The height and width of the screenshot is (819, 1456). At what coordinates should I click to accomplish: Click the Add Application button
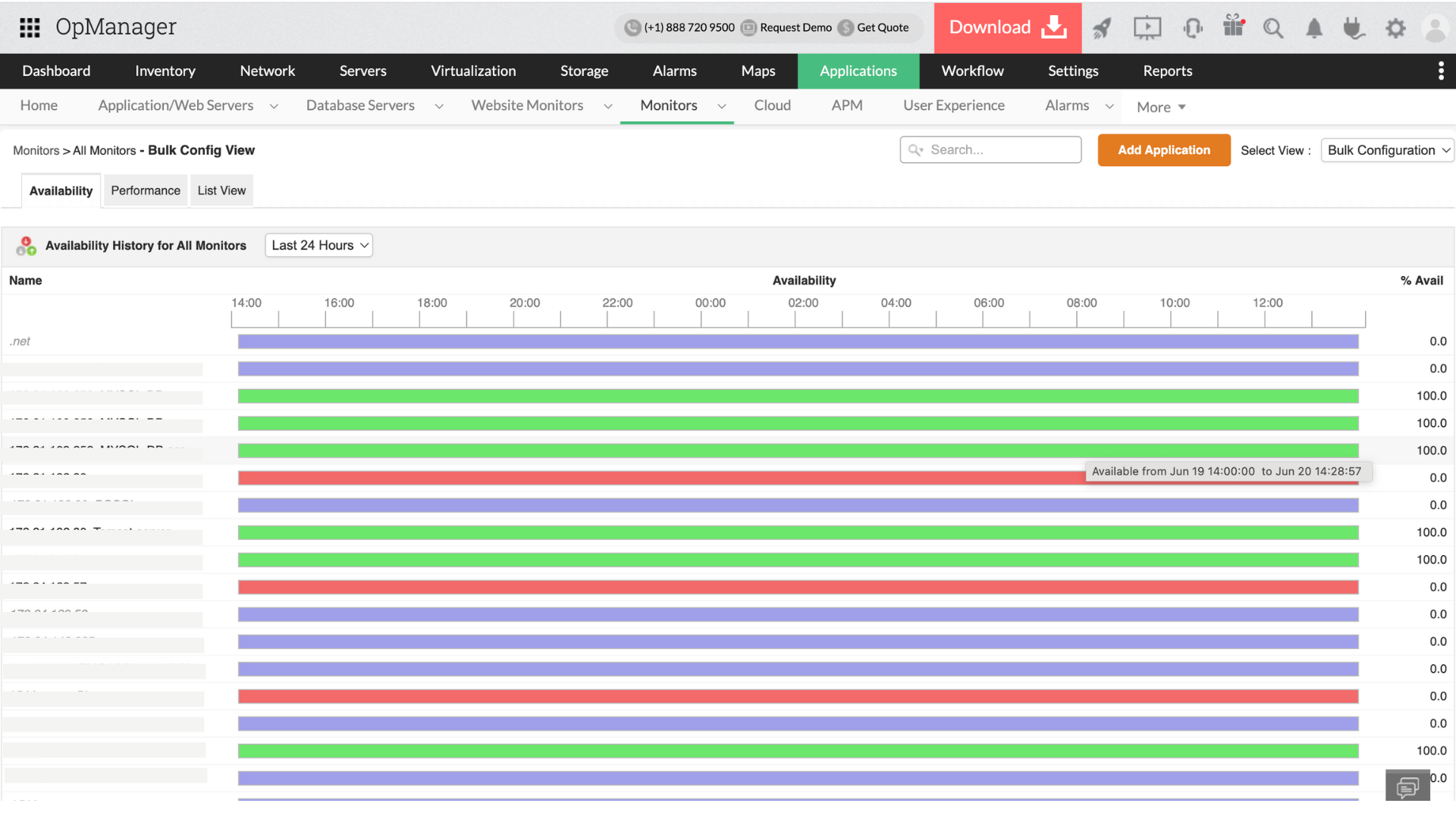tap(1163, 150)
